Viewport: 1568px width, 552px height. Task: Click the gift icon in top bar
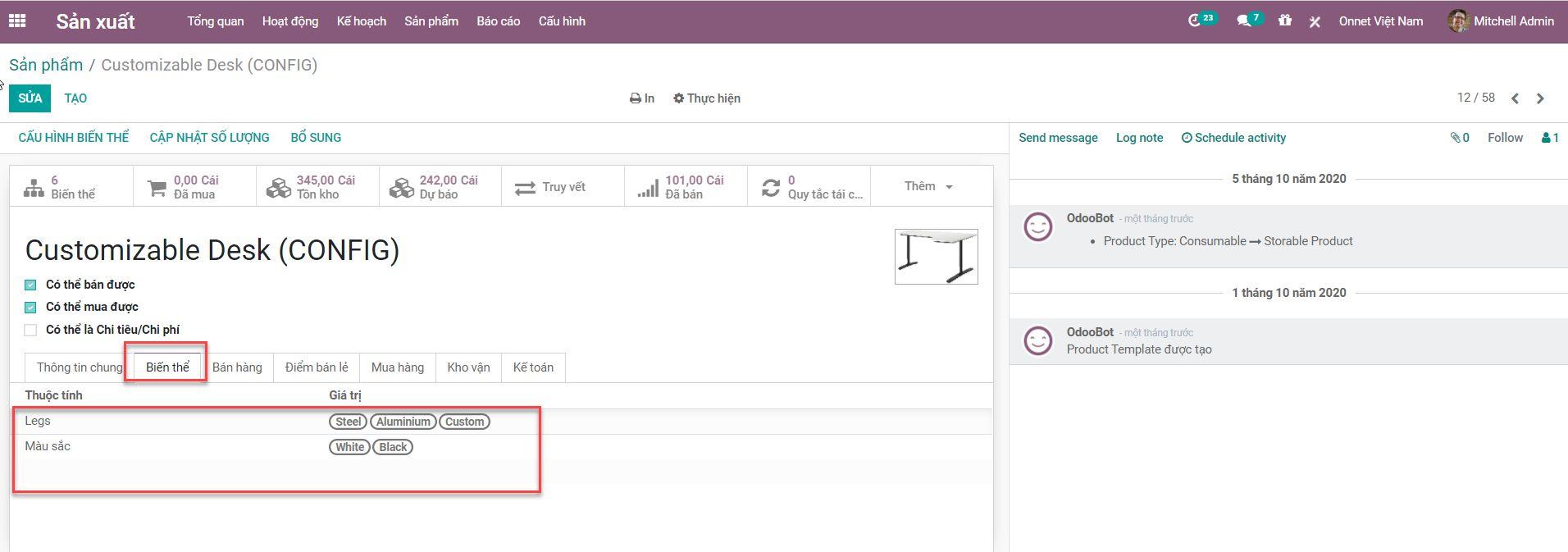(x=1284, y=21)
